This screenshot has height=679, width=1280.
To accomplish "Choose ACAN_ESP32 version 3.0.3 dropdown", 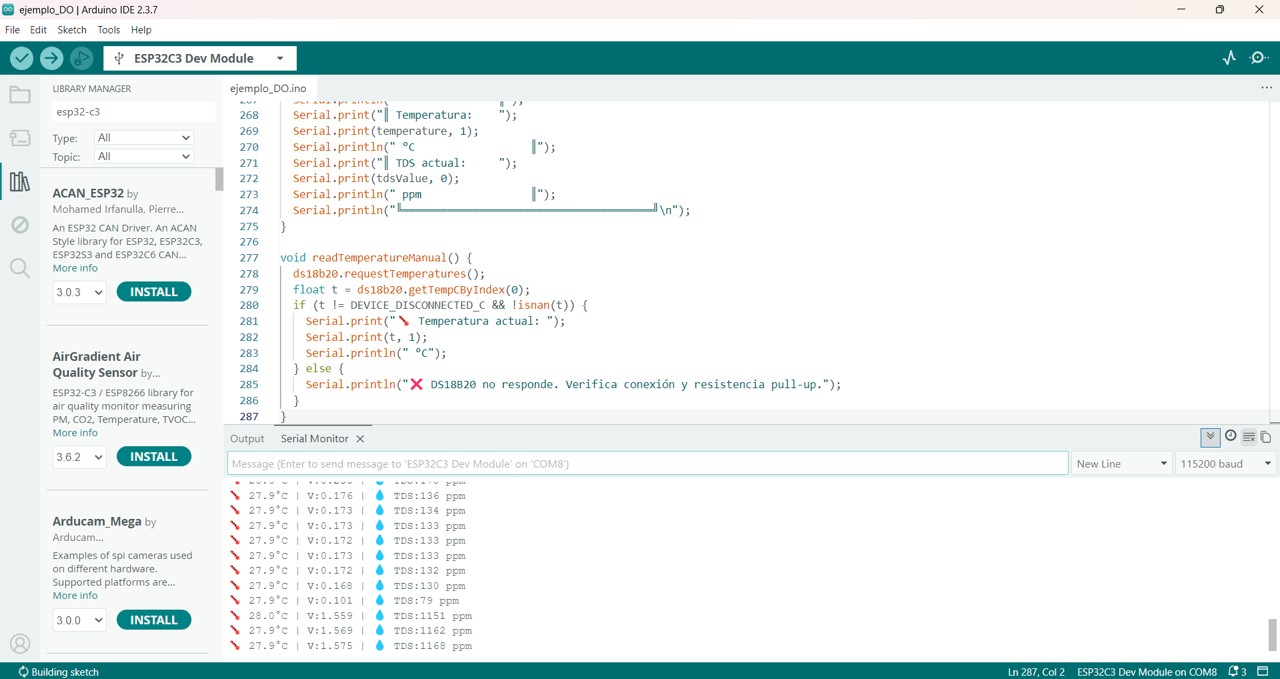I will tap(79, 292).
